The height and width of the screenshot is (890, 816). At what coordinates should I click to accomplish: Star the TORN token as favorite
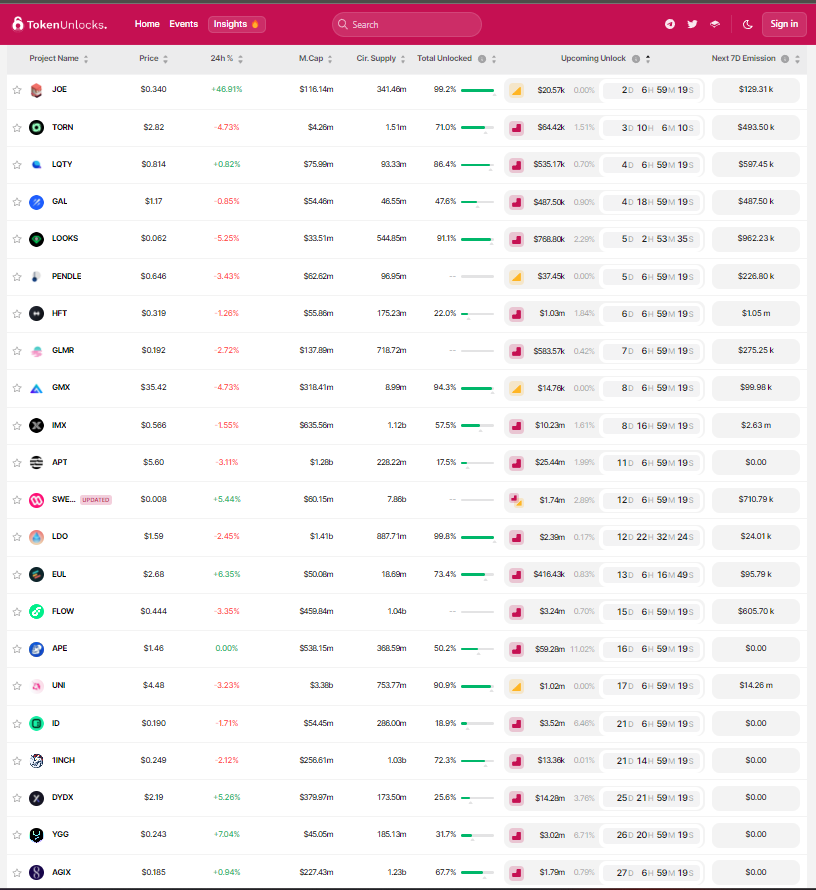[x=17, y=128]
